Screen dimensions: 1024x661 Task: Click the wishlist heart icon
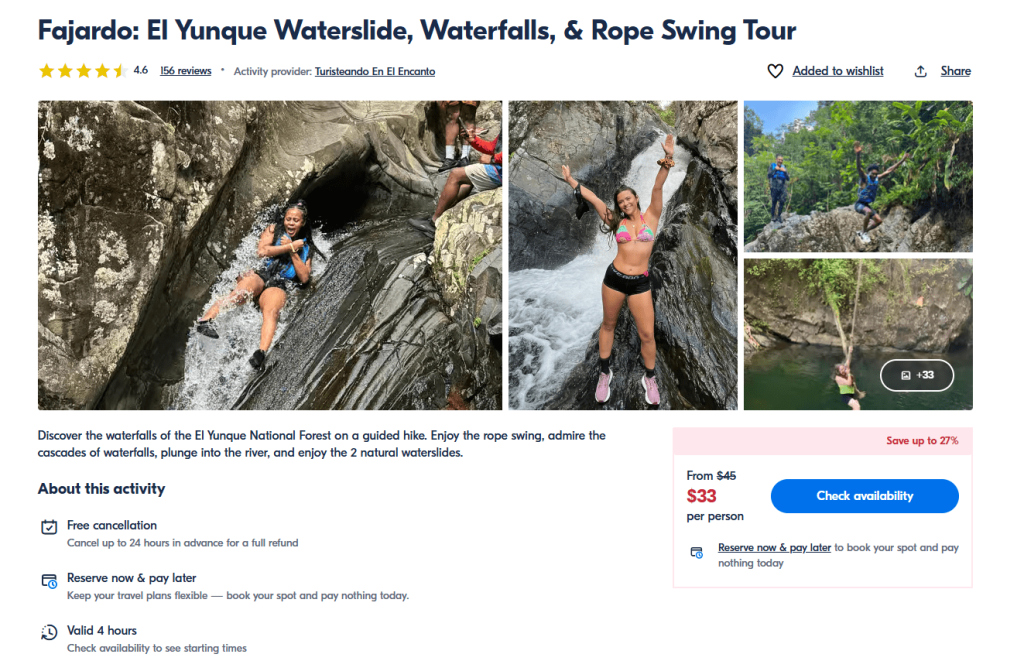point(775,71)
